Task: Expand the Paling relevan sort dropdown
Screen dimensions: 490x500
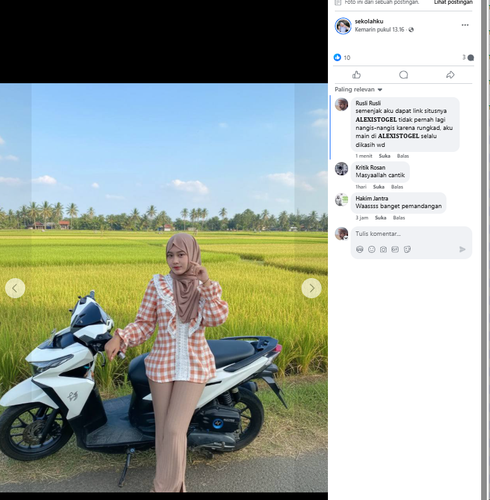Action: coord(358,89)
